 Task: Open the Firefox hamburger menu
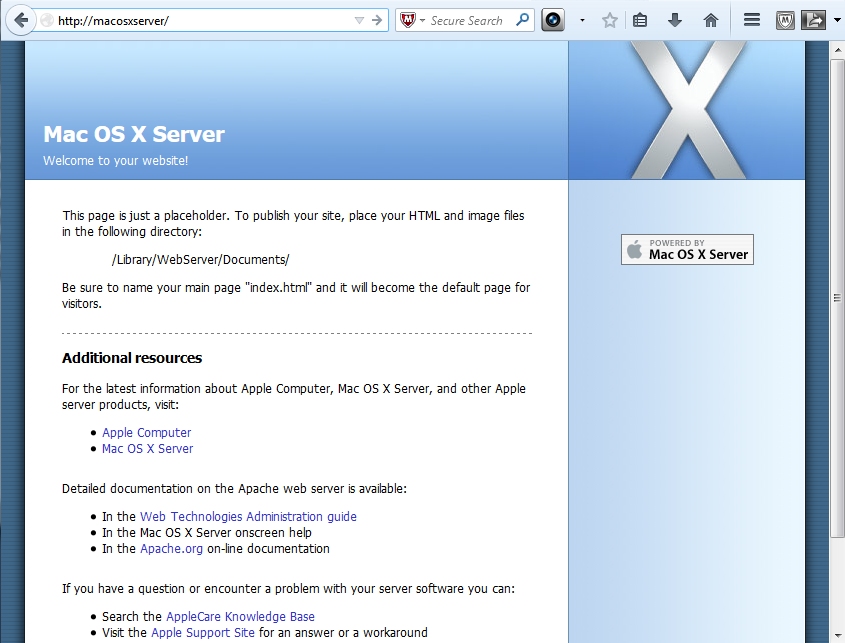tap(752, 20)
